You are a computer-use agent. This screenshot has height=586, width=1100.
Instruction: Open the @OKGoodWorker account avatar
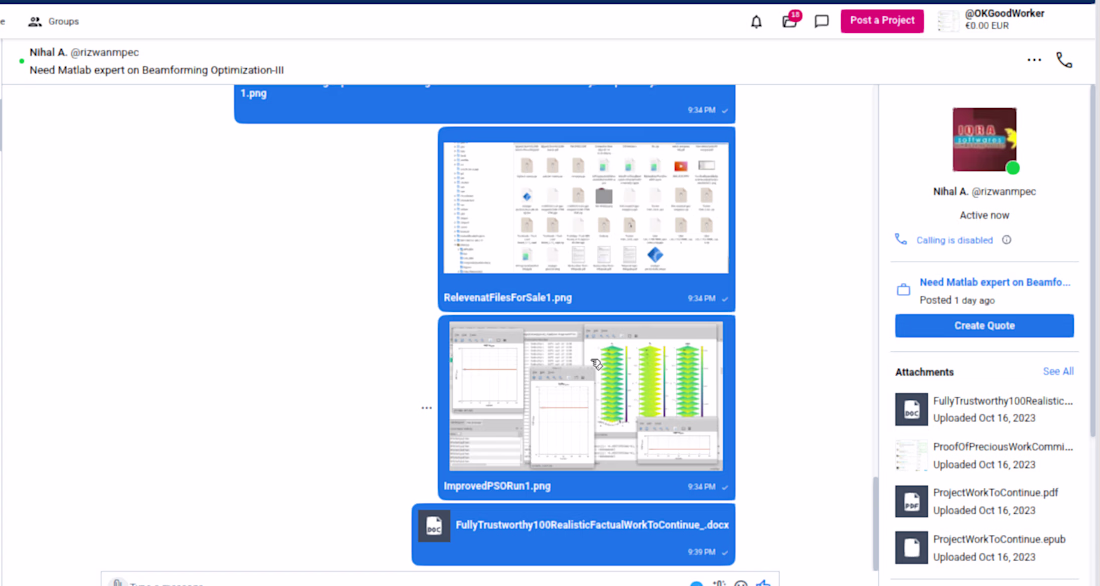948,21
